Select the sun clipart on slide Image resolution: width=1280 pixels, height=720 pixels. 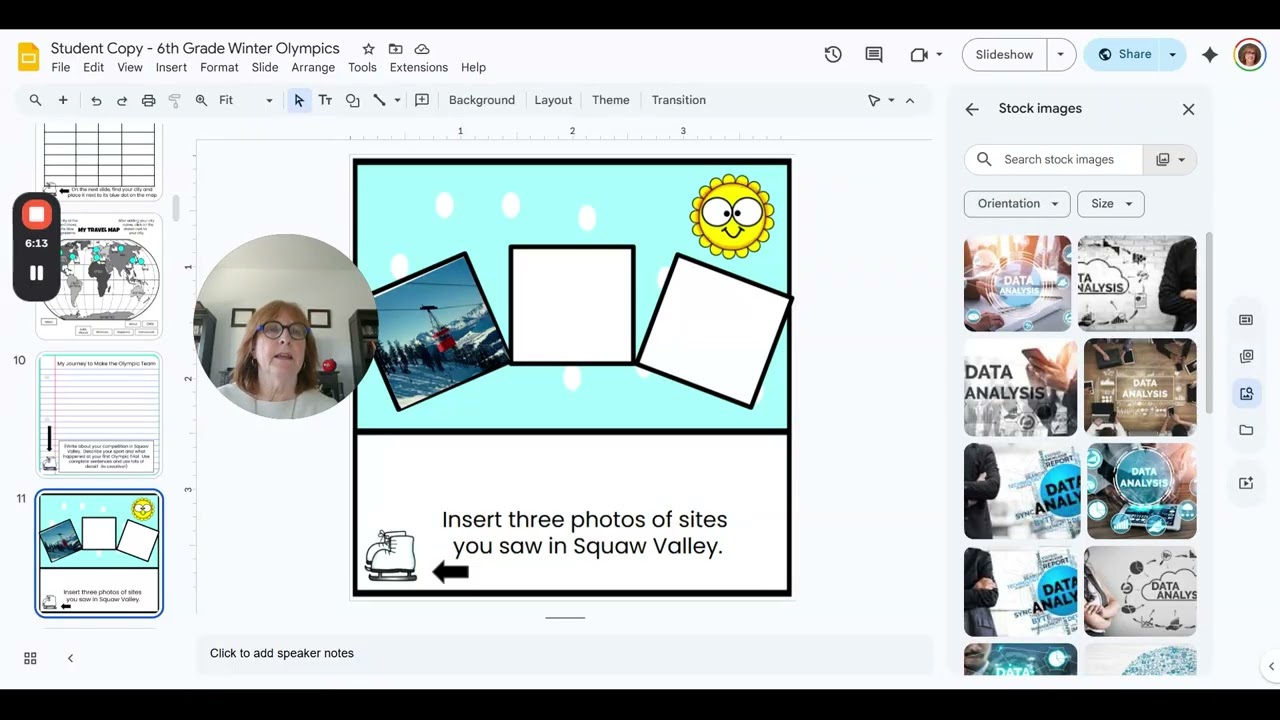[x=732, y=217]
